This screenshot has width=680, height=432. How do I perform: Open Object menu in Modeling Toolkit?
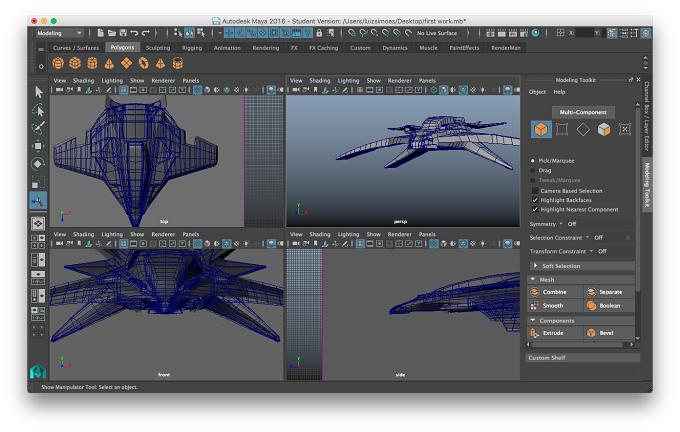click(x=537, y=92)
